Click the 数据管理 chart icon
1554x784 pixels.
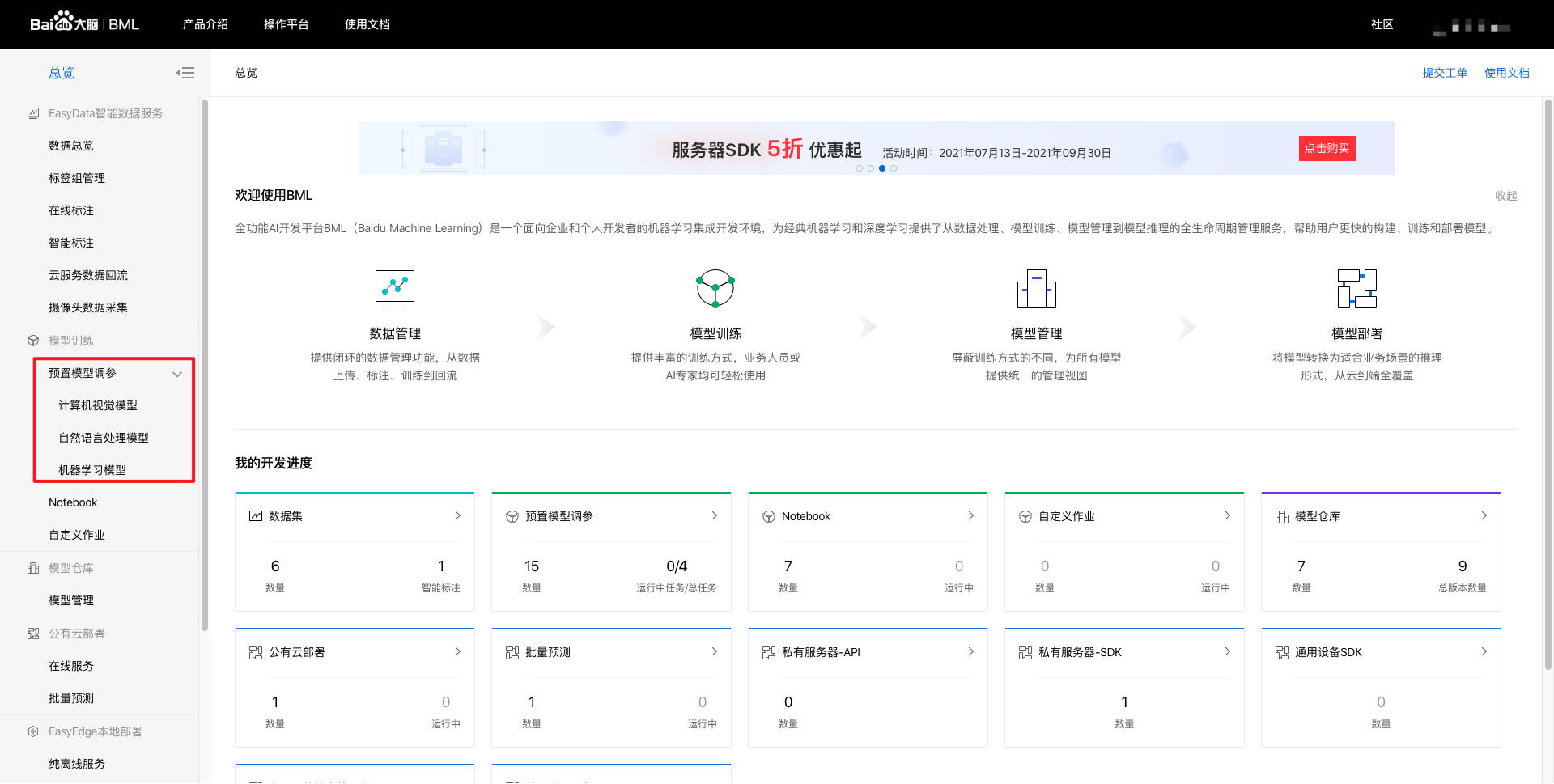(395, 288)
